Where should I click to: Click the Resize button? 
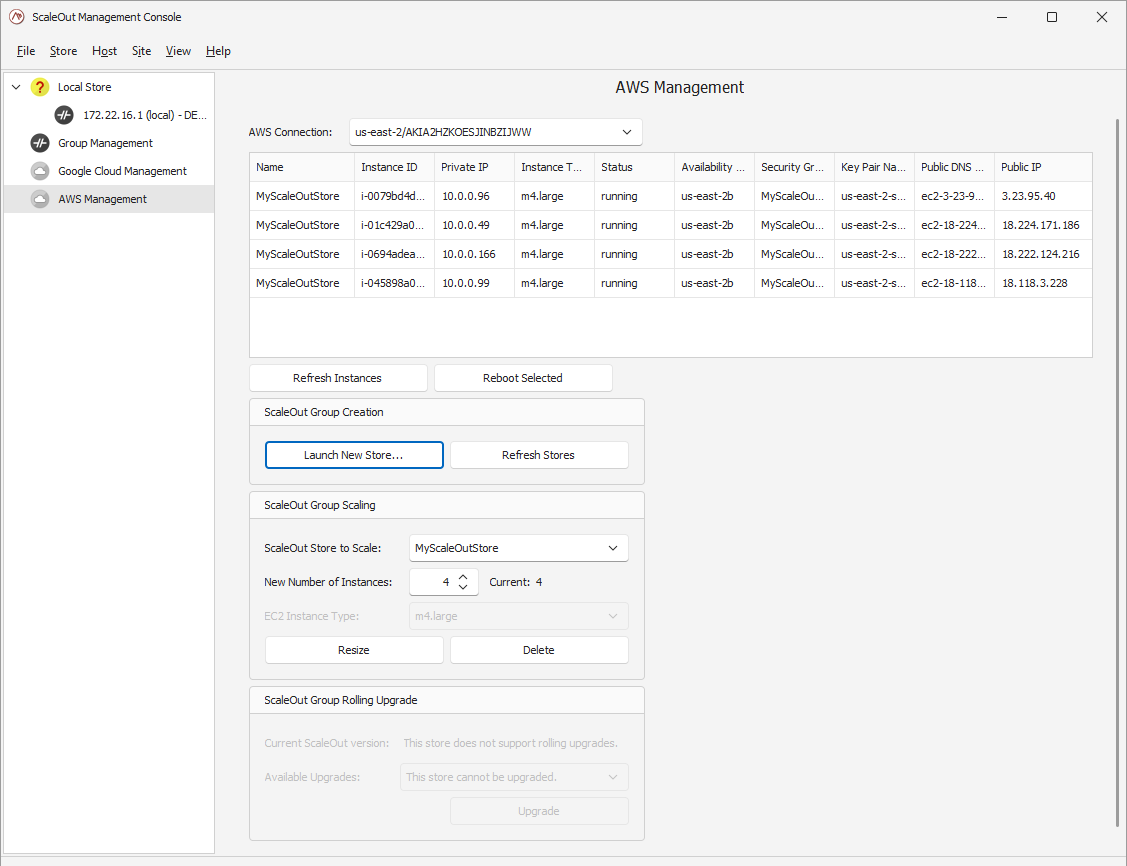[354, 650]
